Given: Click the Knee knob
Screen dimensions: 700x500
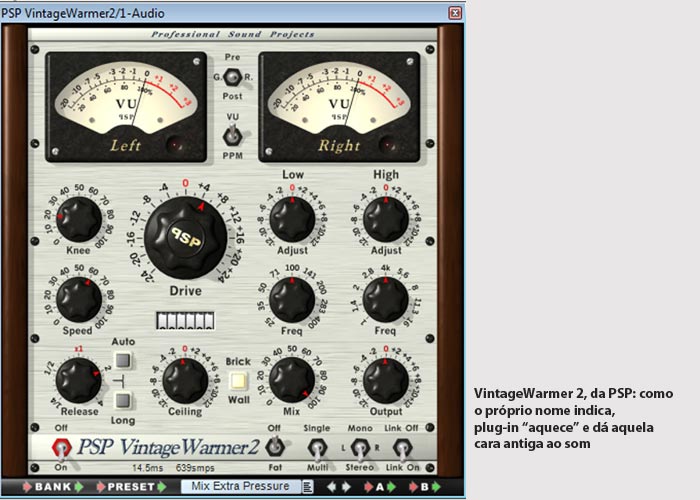Looking at the screenshot, I should (x=79, y=220).
